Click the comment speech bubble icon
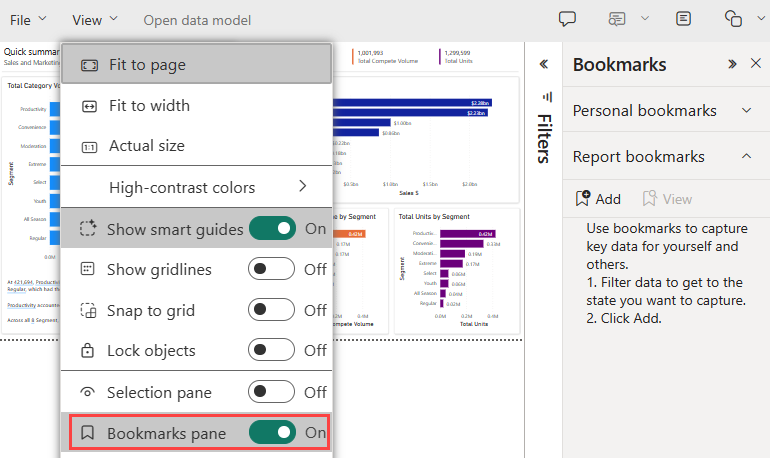 567,19
